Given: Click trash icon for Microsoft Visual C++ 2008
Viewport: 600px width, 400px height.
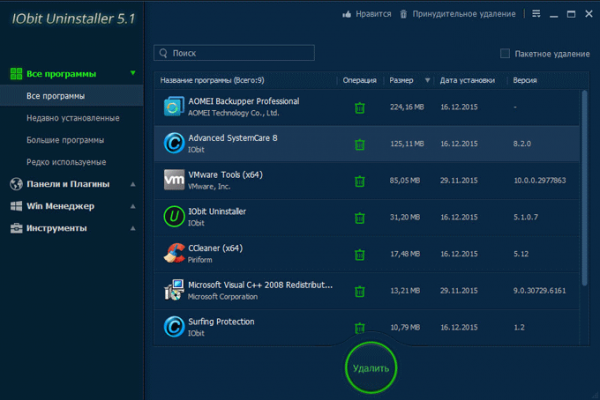Looking at the screenshot, I should (360, 292).
